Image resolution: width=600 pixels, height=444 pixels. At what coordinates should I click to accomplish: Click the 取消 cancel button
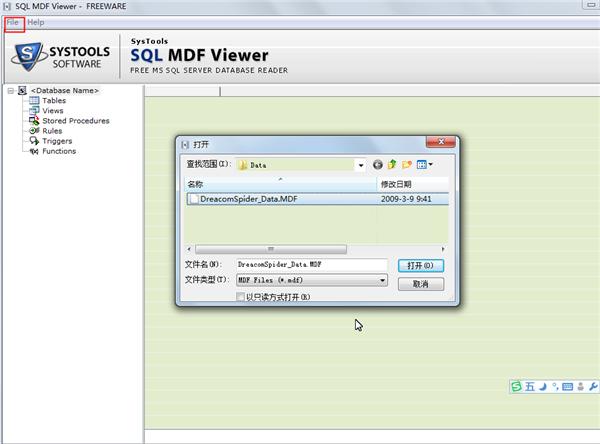[421, 284]
